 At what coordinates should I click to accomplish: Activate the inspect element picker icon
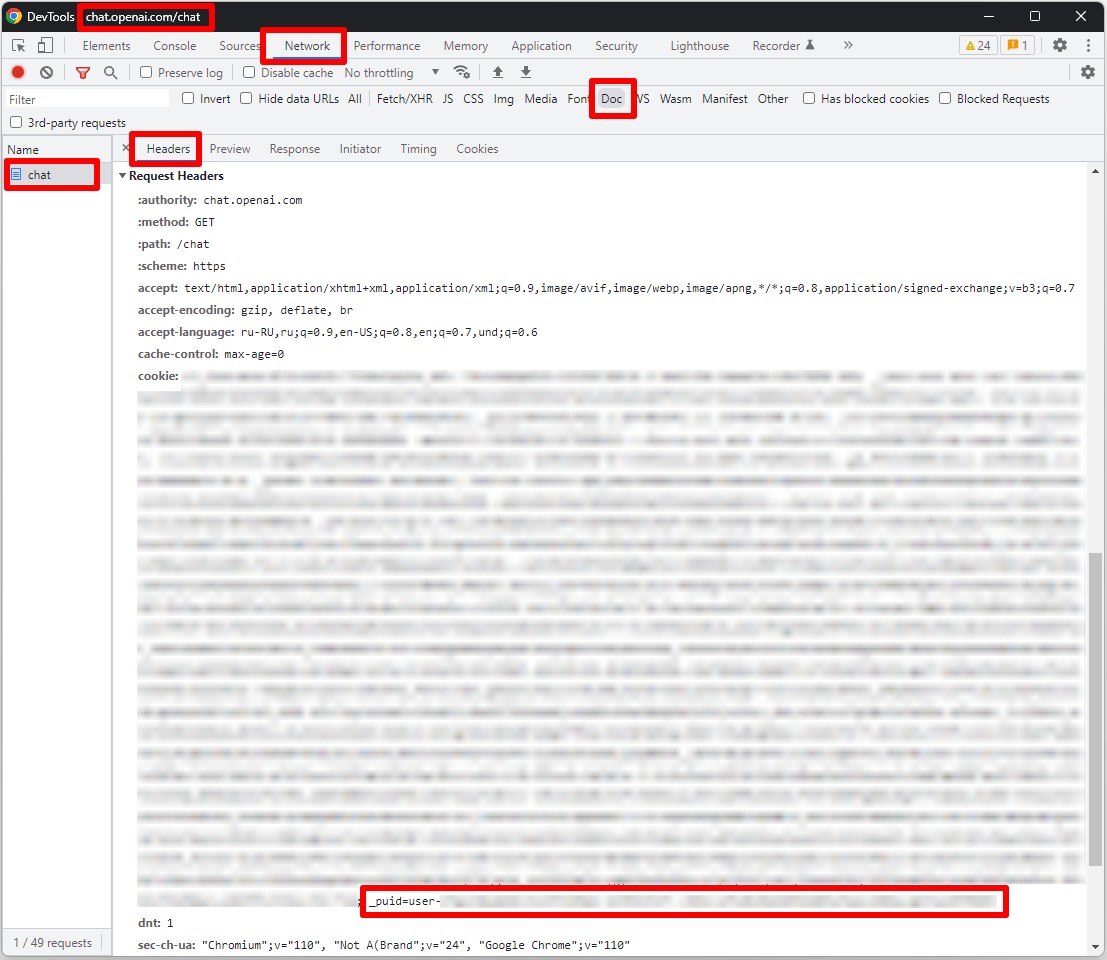click(18, 46)
